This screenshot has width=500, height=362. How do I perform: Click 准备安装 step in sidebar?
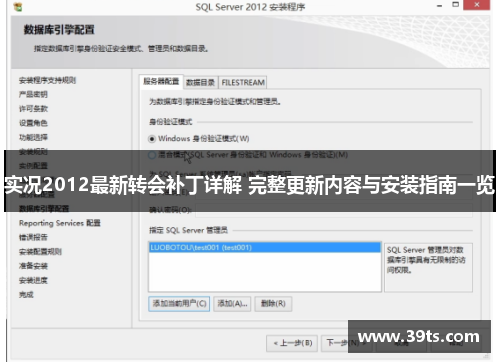tap(33, 266)
